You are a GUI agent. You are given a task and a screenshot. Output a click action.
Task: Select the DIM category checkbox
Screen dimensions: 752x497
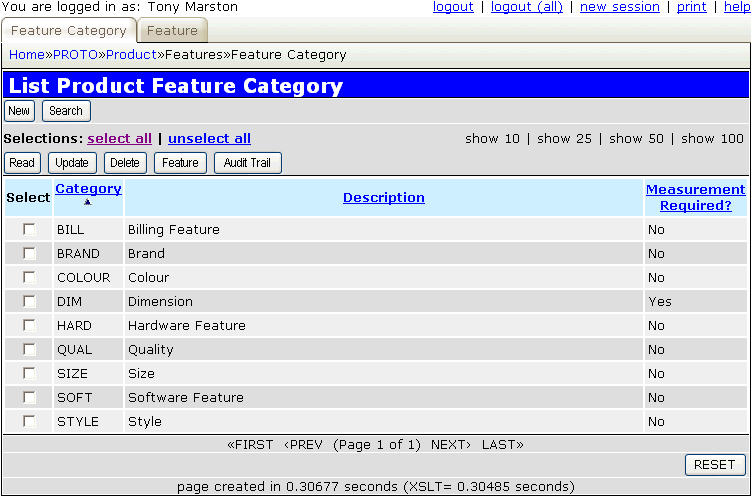point(29,301)
